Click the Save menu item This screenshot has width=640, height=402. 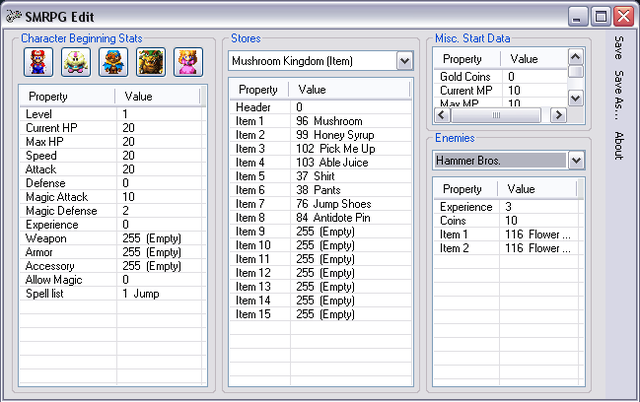click(x=619, y=47)
